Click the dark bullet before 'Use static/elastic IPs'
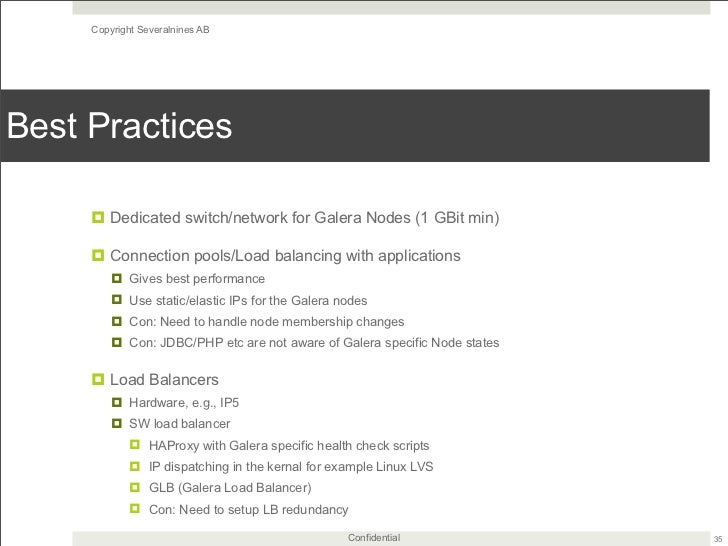The height and width of the screenshot is (546, 728). (x=117, y=300)
